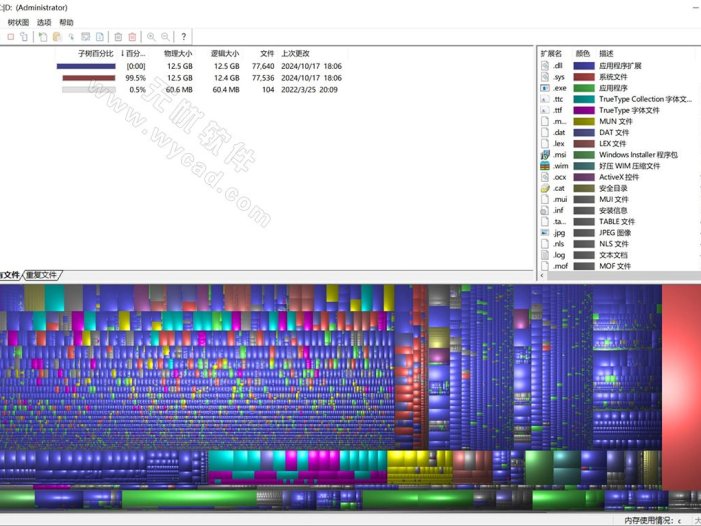
Task: Click the magenta .ttf color swatch
Action: [x=584, y=110]
